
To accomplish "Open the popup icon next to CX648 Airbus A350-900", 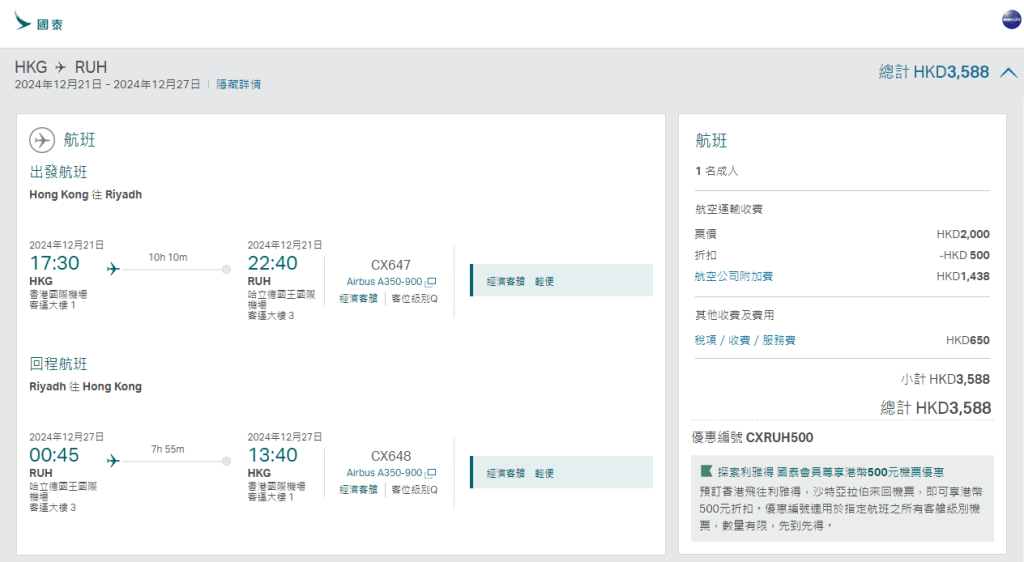I will pos(431,473).
